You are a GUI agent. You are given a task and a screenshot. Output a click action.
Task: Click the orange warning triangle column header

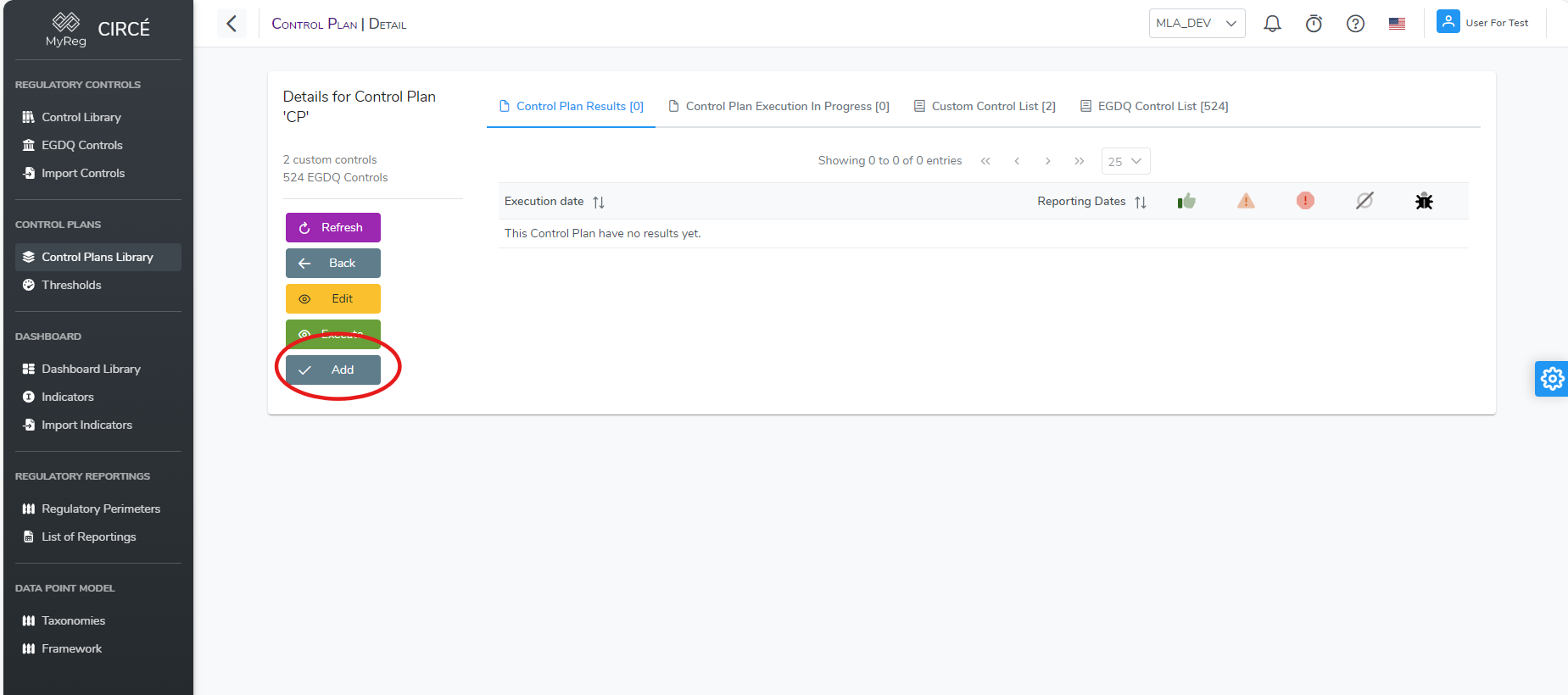point(1246,201)
